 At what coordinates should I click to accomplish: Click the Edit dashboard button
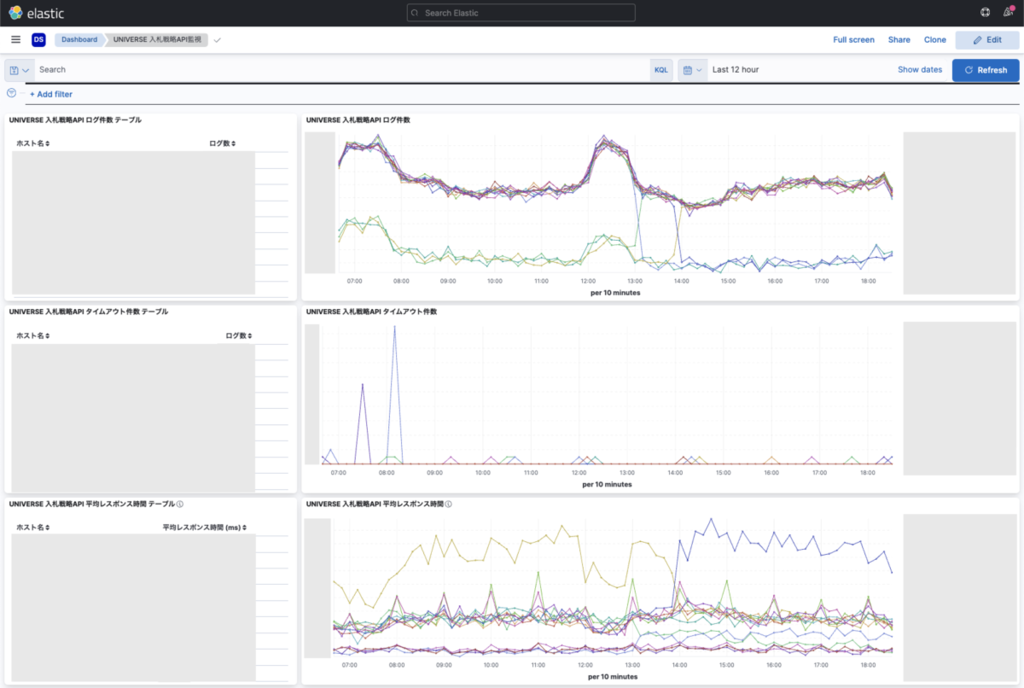click(987, 40)
